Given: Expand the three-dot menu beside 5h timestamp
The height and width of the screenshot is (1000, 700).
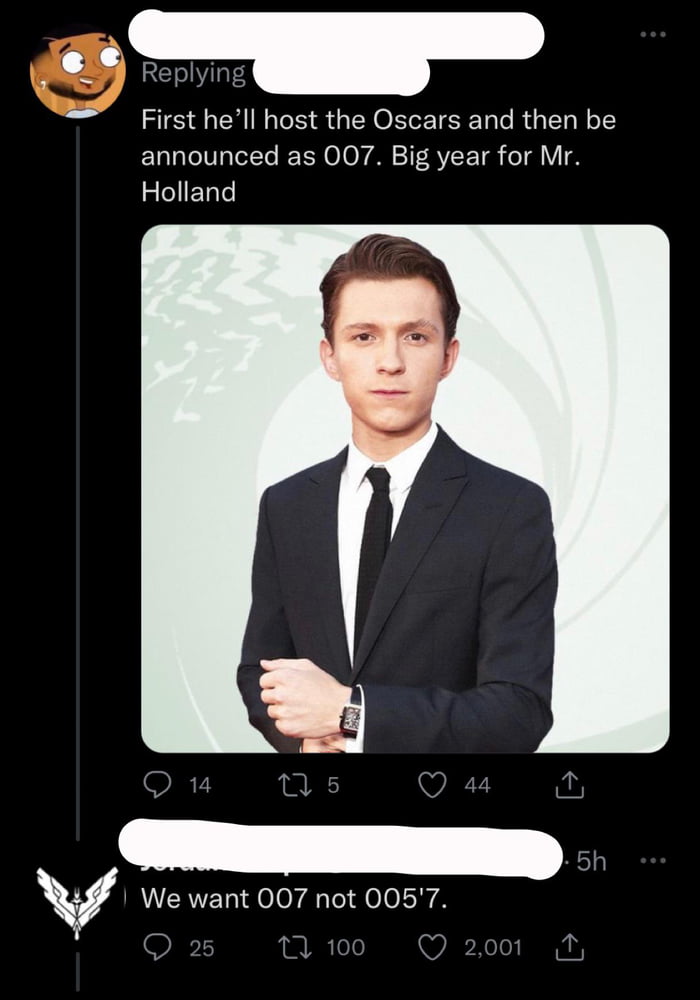Looking at the screenshot, I should (x=652, y=858).
